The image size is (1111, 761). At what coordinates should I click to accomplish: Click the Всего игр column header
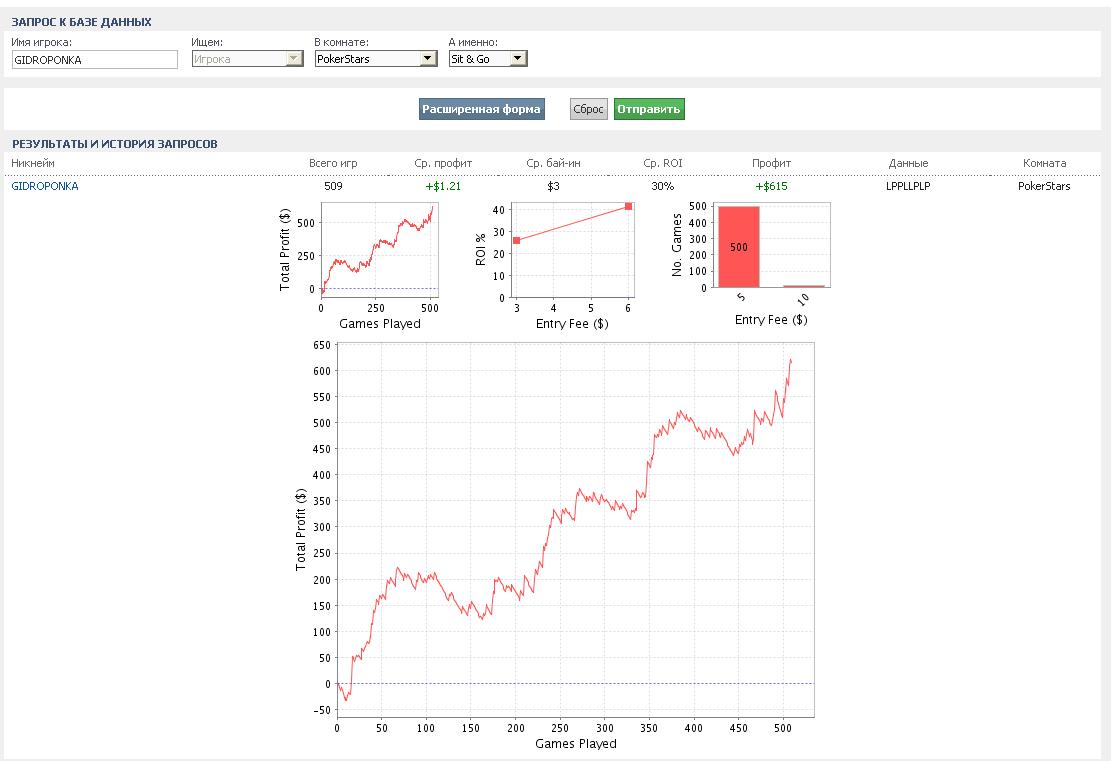tap(333, 163)
